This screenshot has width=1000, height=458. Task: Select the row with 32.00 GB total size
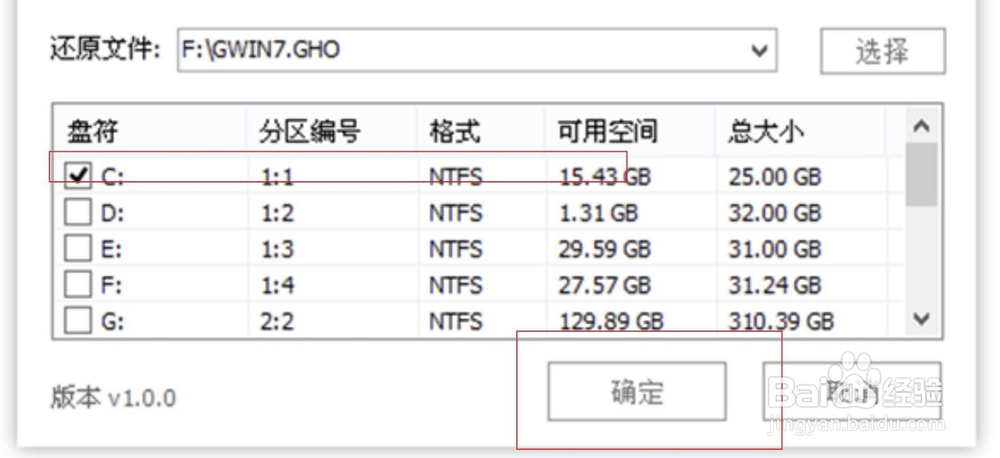point(478,212)
